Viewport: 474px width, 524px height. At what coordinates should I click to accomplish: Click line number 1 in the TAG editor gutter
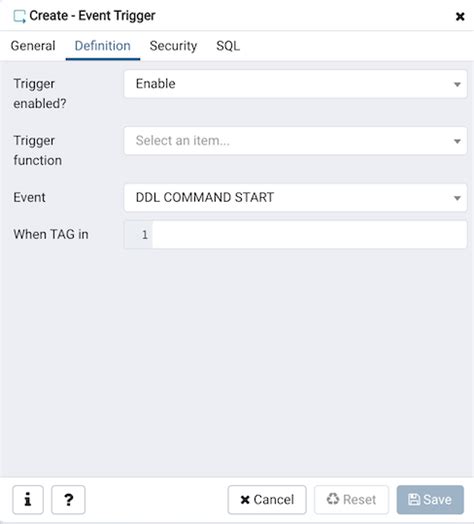pos(144,235)
